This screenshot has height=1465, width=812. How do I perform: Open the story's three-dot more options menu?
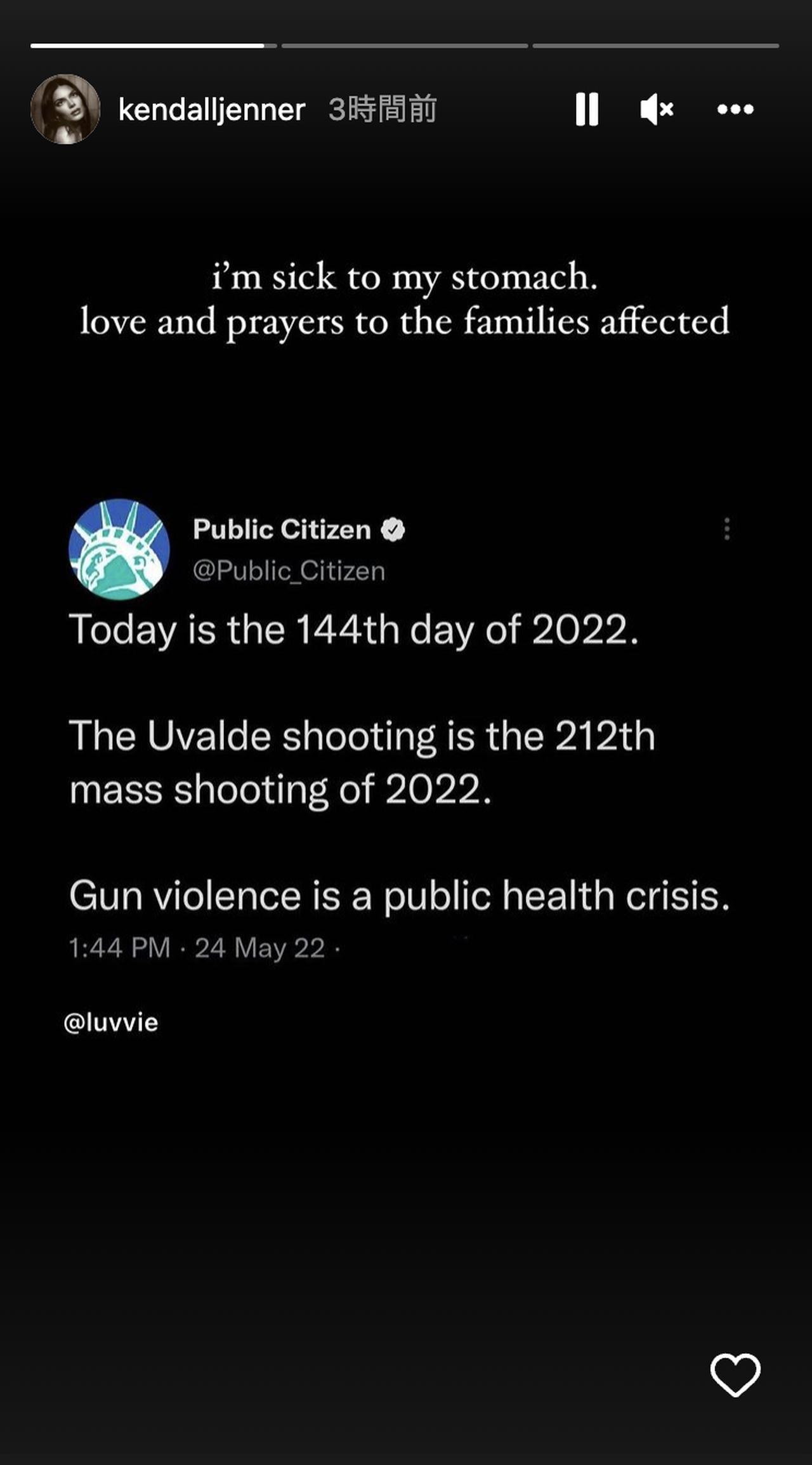tap(735, 109)
